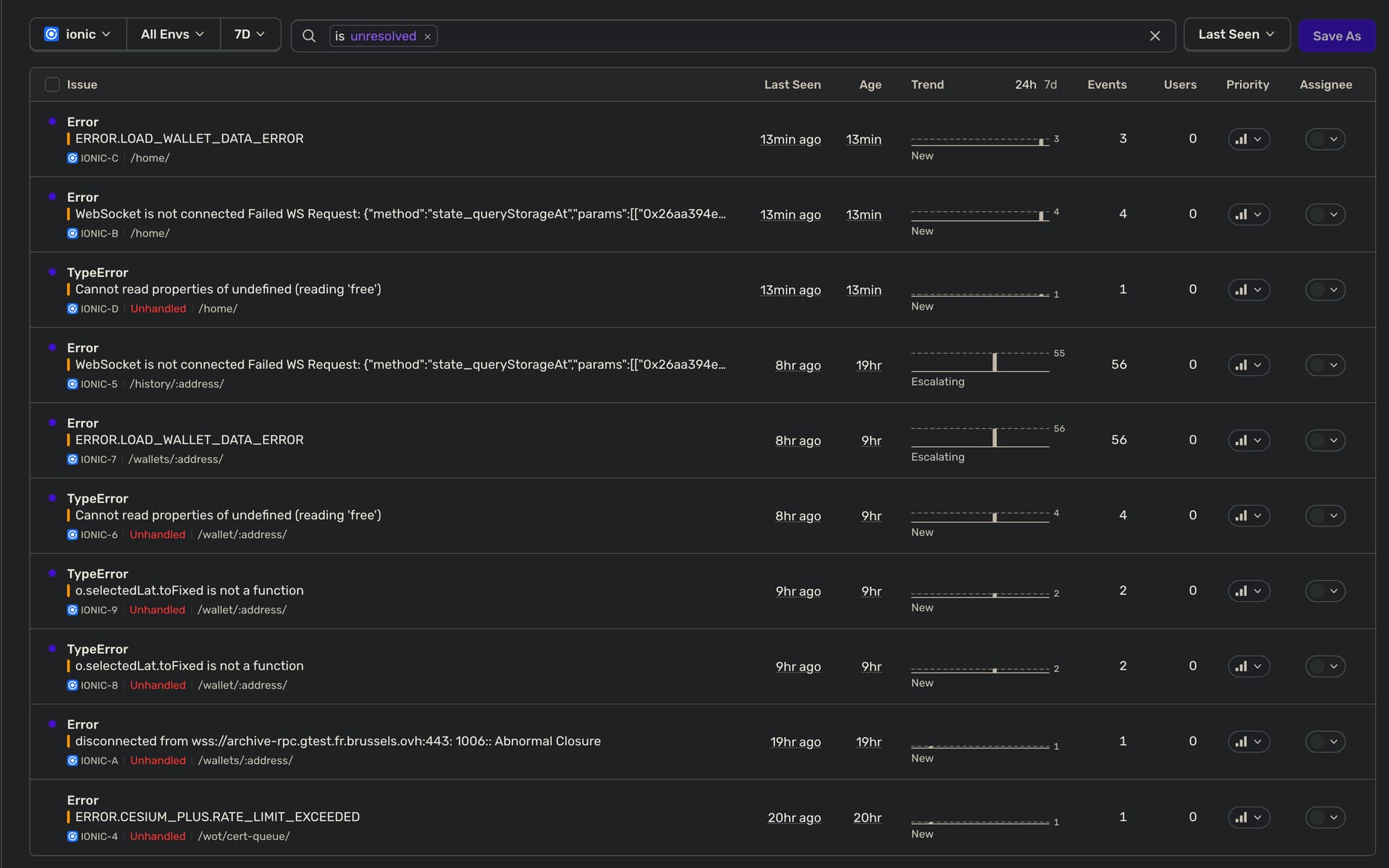Switch trend to 24h view
Screen dimensions: 1389x868
(1025, 85)
